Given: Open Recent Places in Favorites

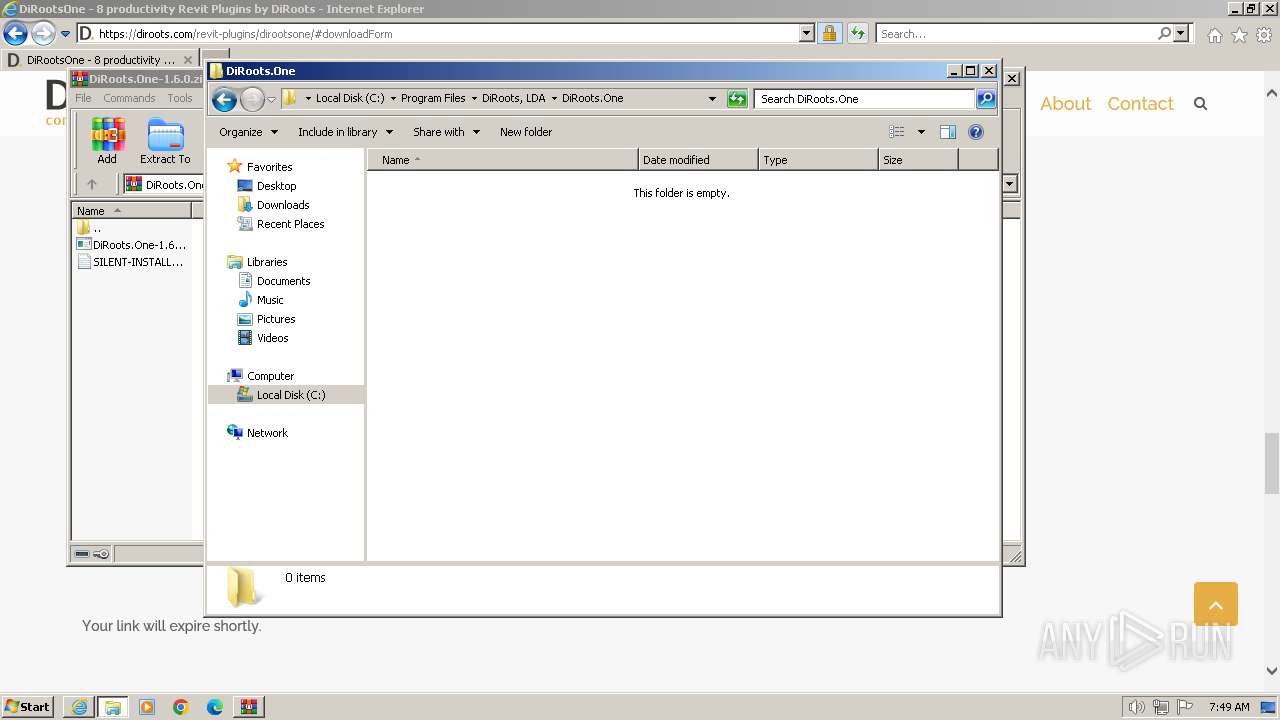Looking at the screenshot, I should click(290, 224).
